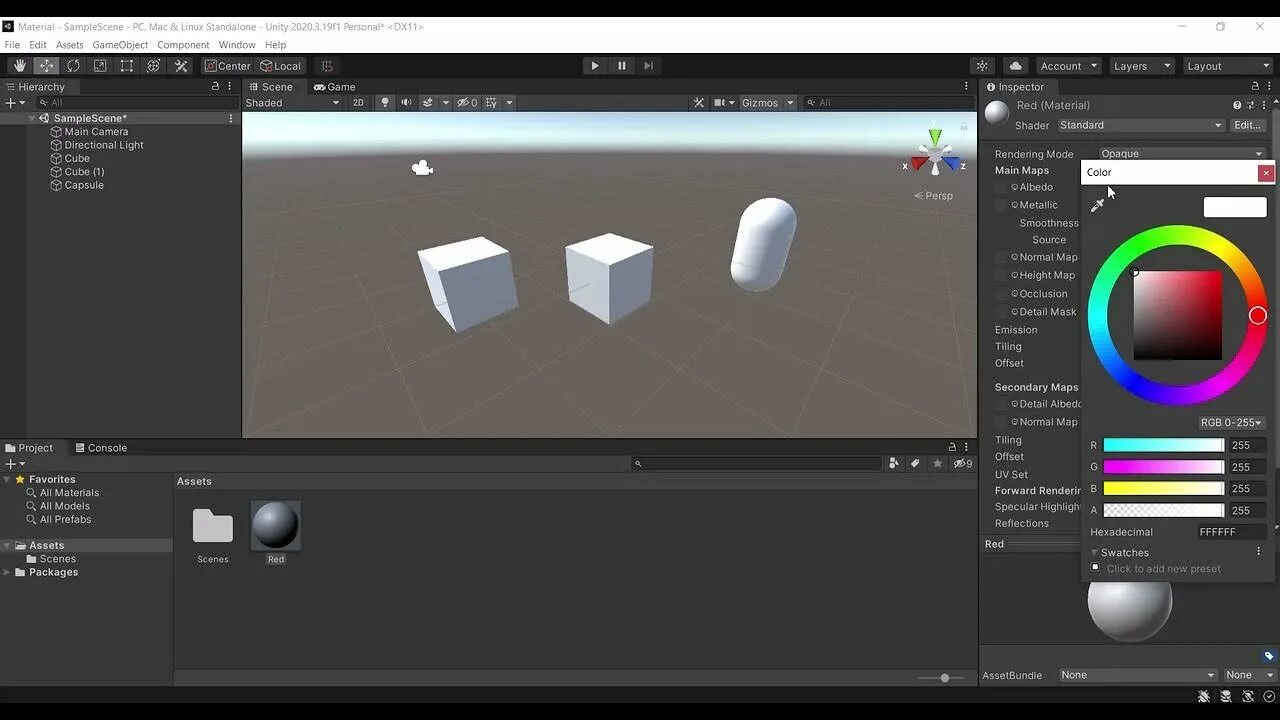Lock the Hierarchy panel
Viewport: 1280px width, 720px height.
(x=215, y=87)
